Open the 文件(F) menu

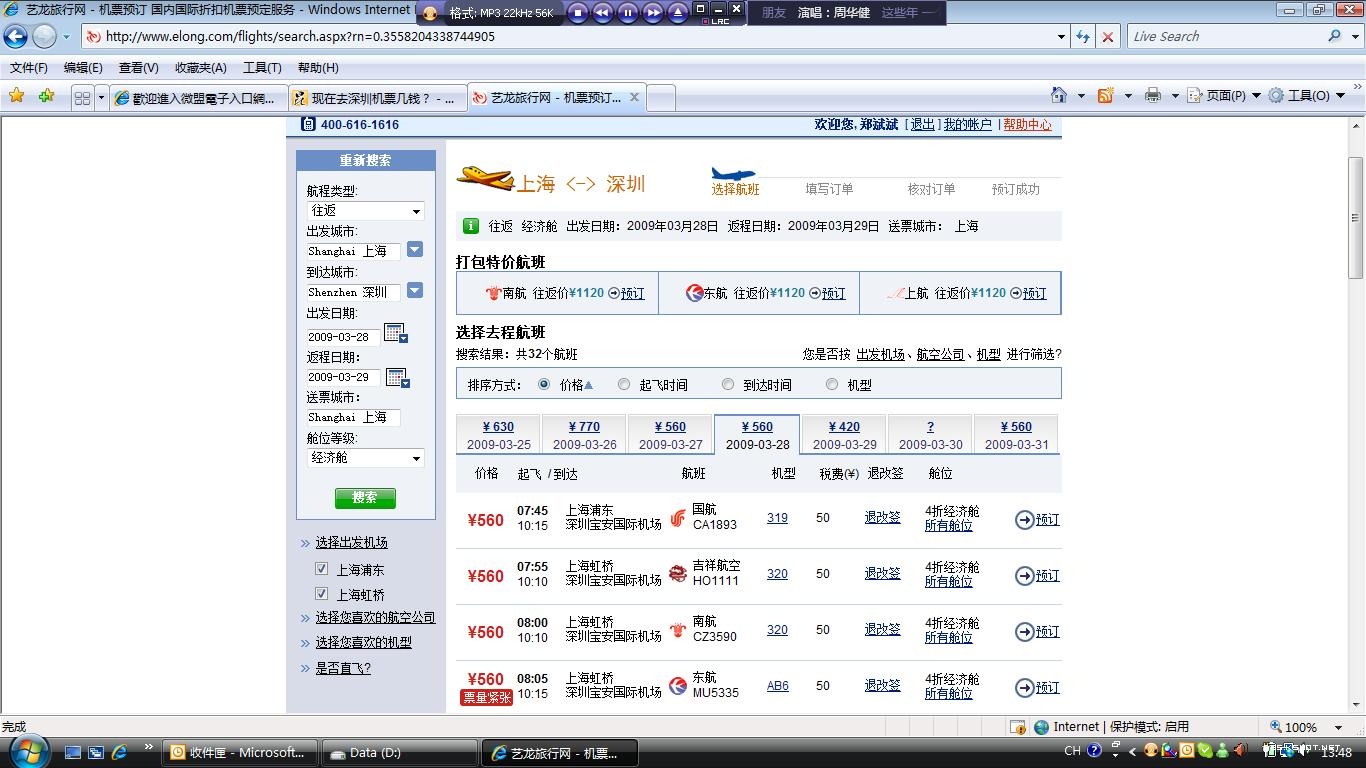tap(29, 68)
